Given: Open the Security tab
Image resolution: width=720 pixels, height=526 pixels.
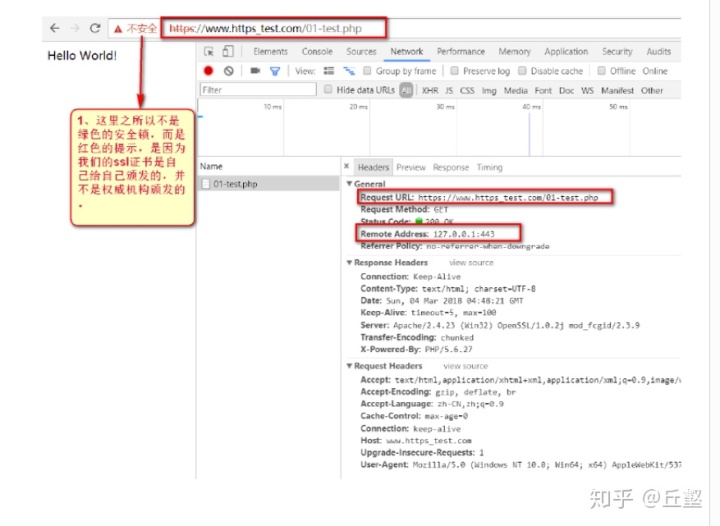Looking at the screenshot, I should pos(617,51).
